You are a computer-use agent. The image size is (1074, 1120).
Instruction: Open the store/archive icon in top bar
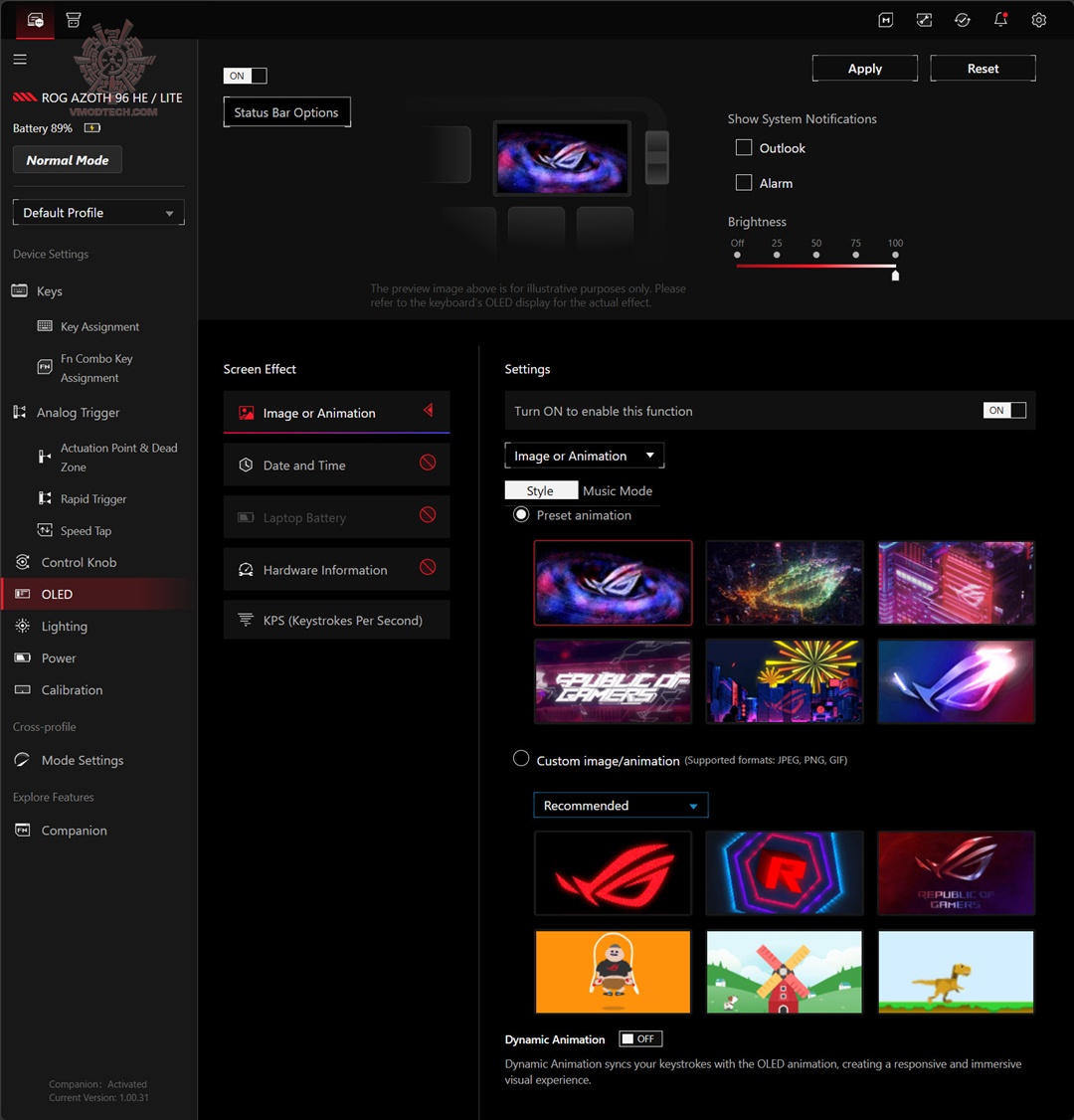pyautogui.click(x=73, y=20)
